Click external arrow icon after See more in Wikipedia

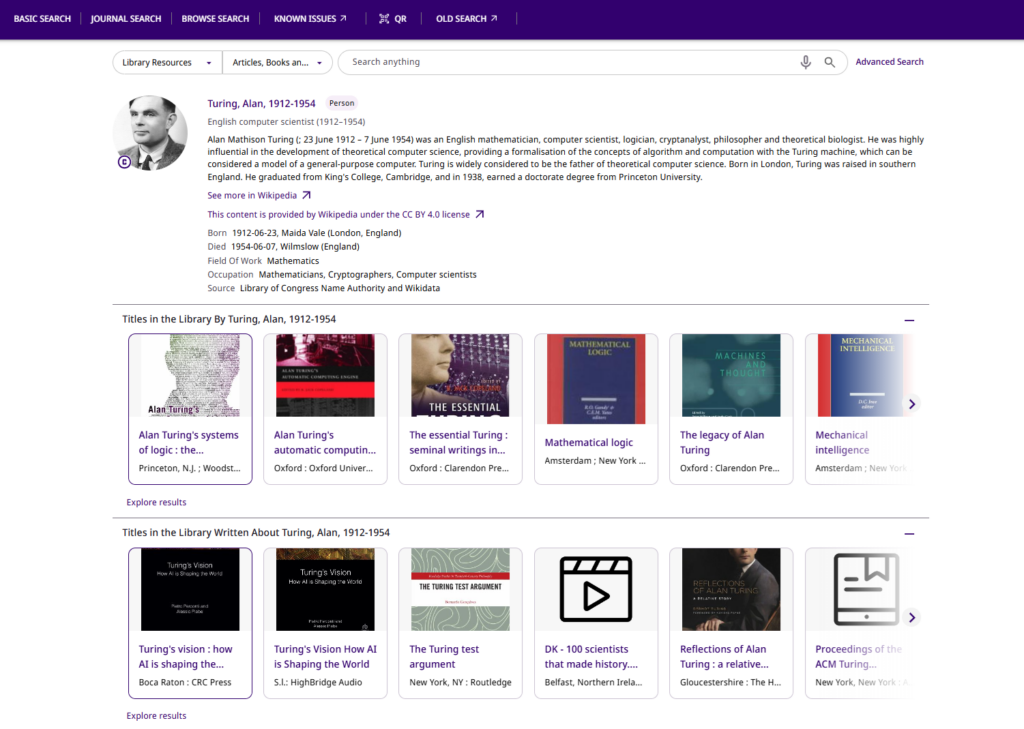[306, 195]
